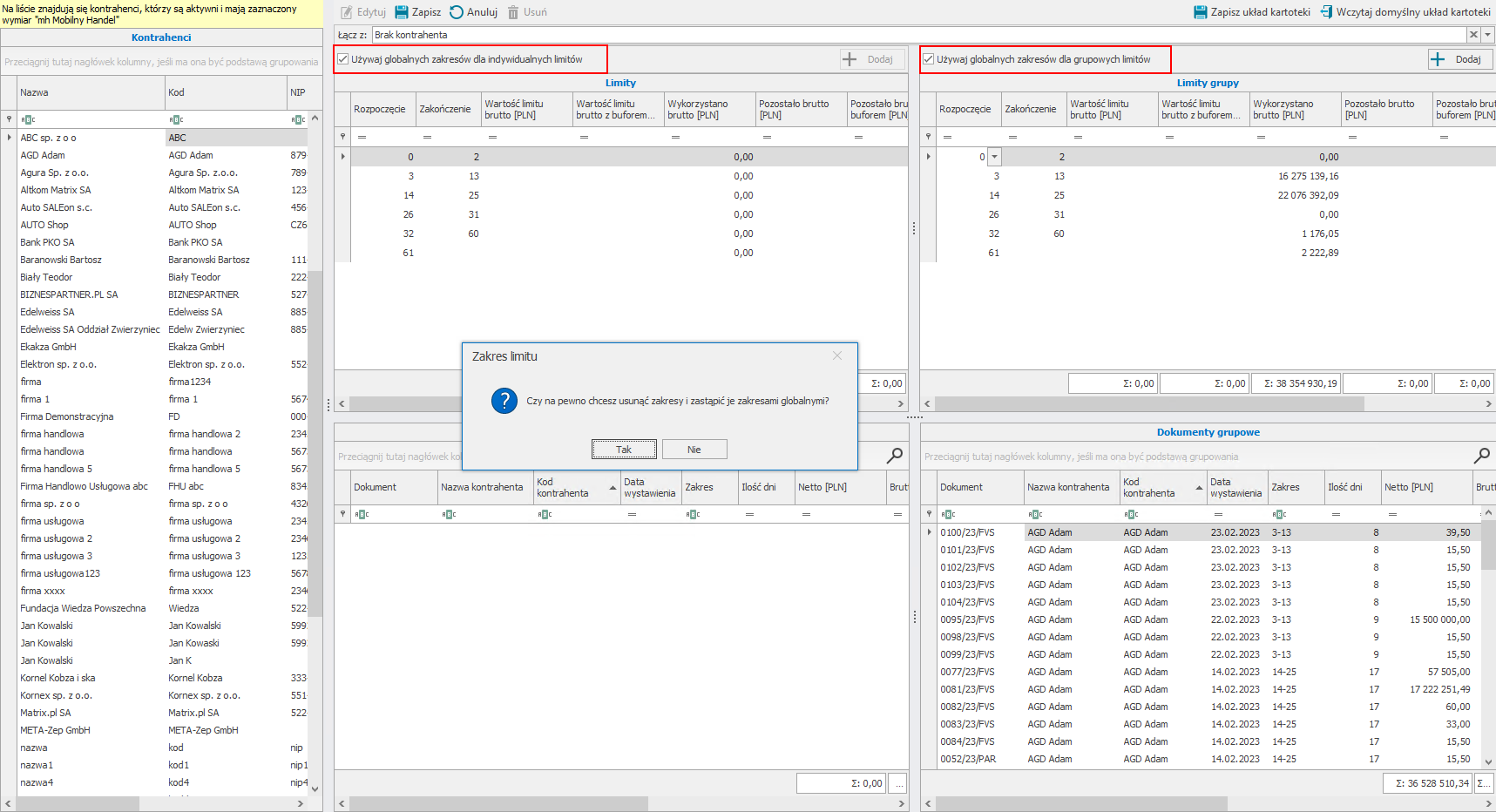Click scroll-right arrow under Limity grid
1496x812 pixels.
pos(900,404)
